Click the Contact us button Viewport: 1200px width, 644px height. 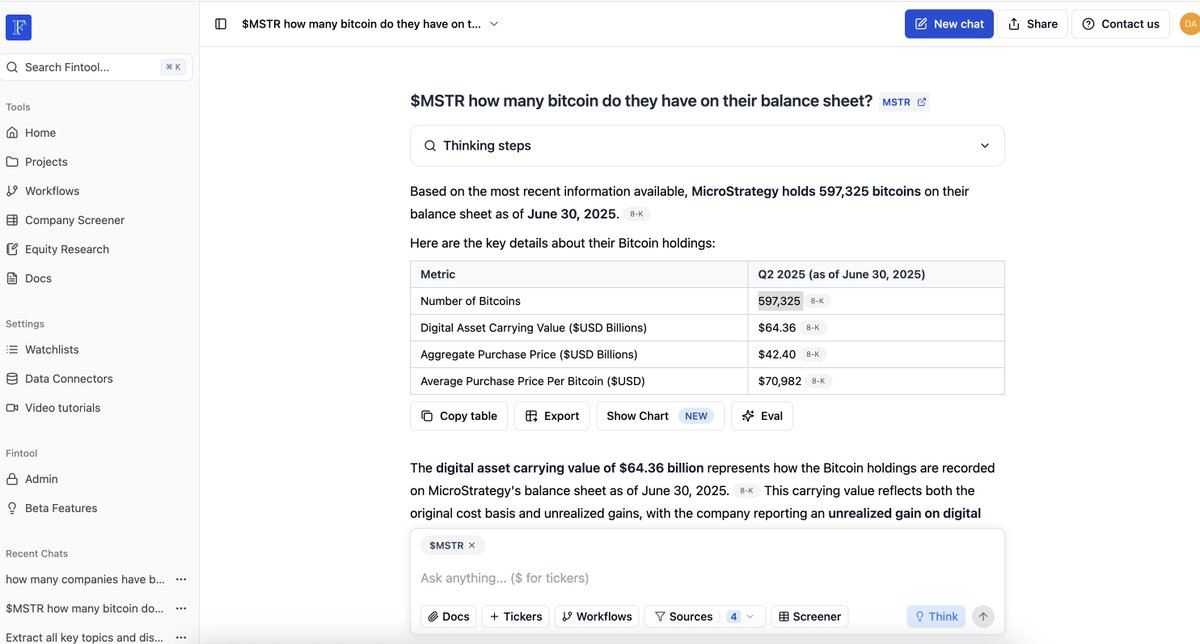pos(1120,24)
